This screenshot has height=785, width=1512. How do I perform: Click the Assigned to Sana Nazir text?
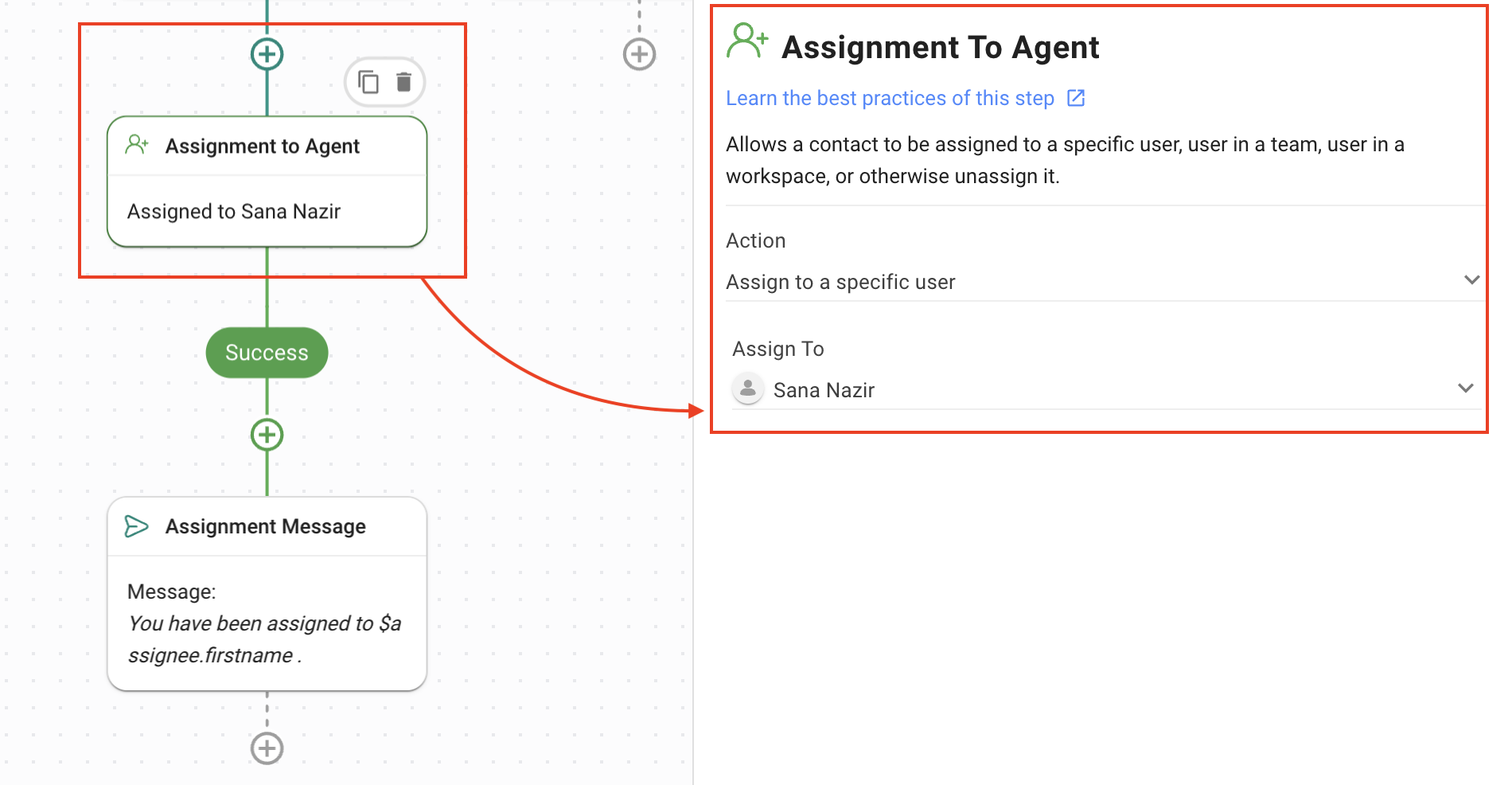pyautogui.click(x=234, y=212)
